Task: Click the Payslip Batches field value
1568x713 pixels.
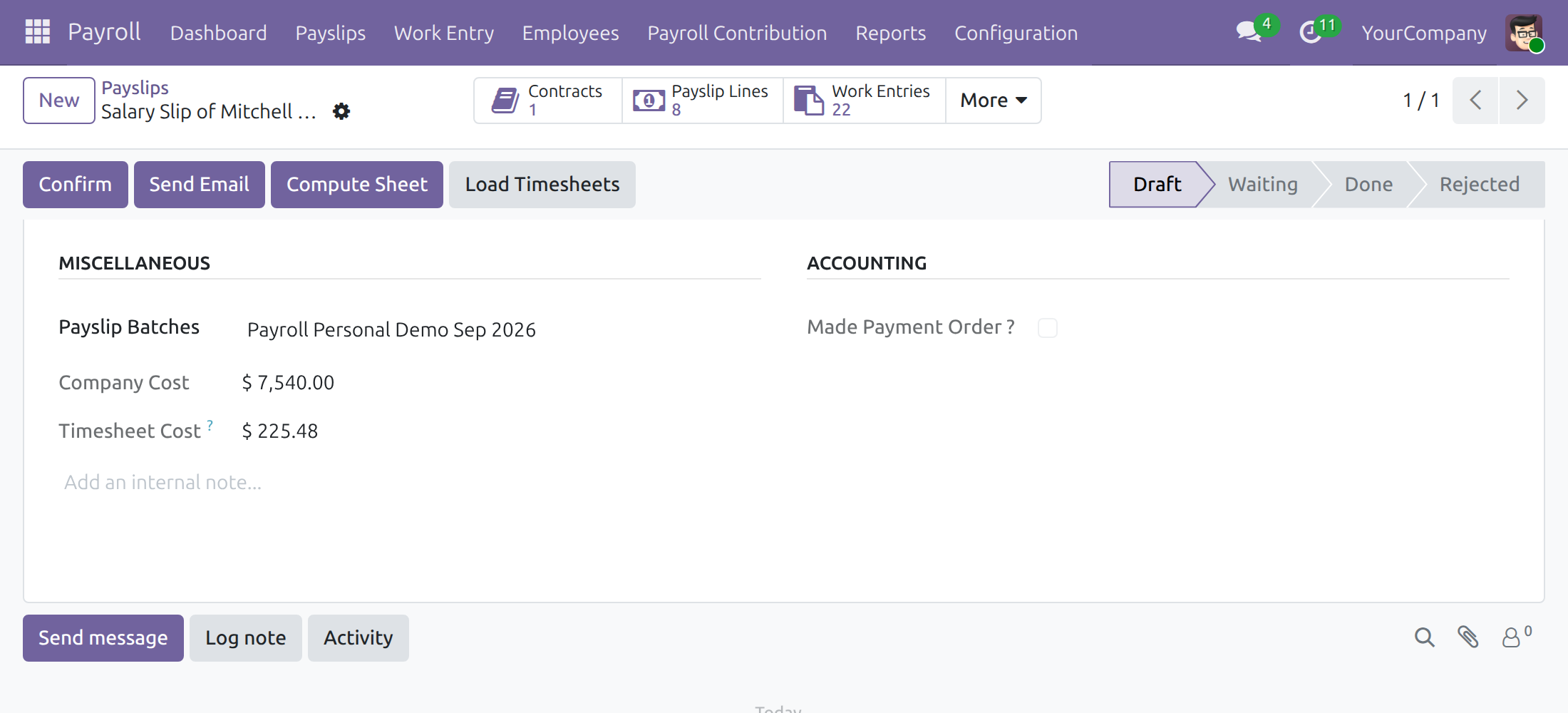Action: pos(391,329)
